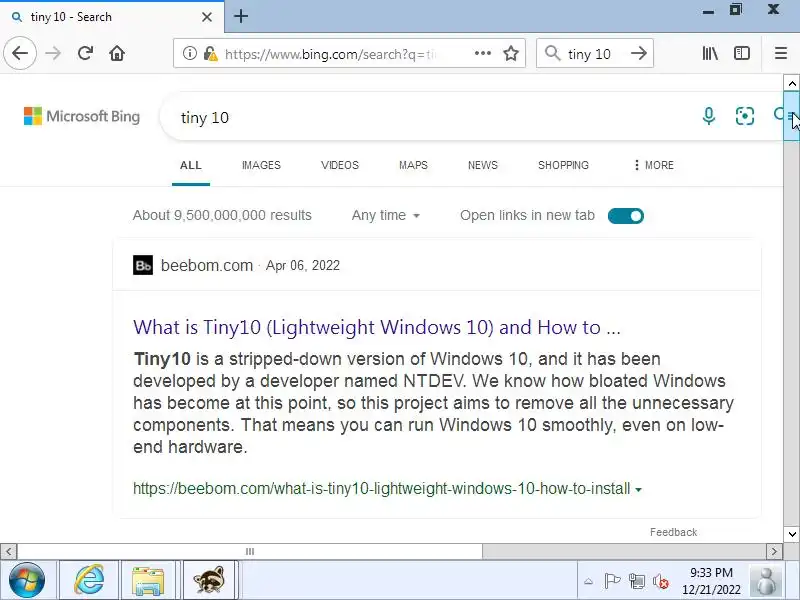Open the Library bookshelf icon

pyautogui.click(x=710, y=53)
